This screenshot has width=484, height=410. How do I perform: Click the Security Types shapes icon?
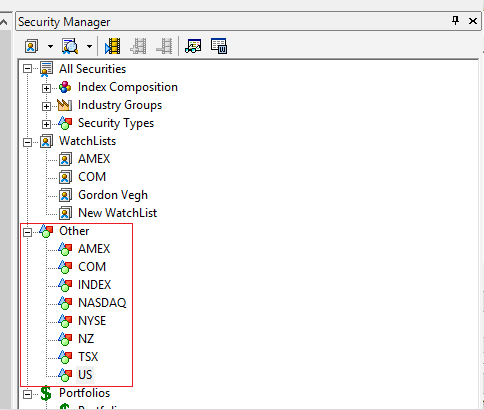click(65, 123)
